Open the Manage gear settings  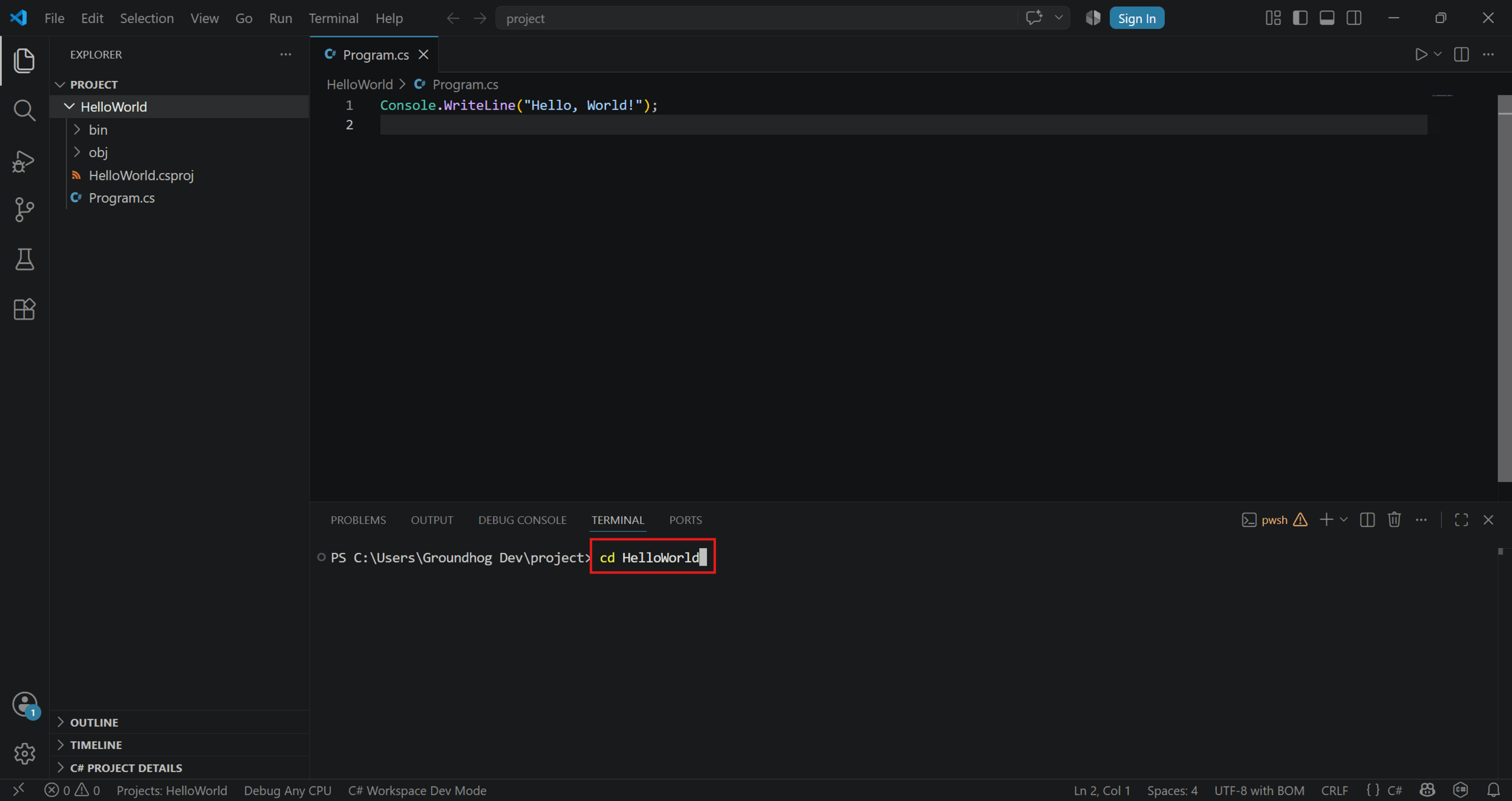click(x=24, y=754)
